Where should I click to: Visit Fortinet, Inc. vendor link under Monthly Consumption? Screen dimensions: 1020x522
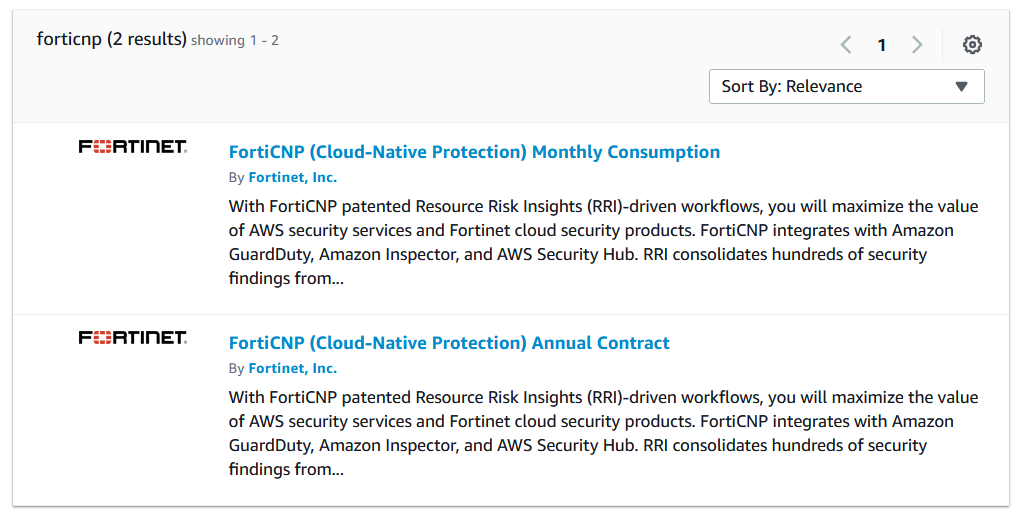(x=292, y=177)
